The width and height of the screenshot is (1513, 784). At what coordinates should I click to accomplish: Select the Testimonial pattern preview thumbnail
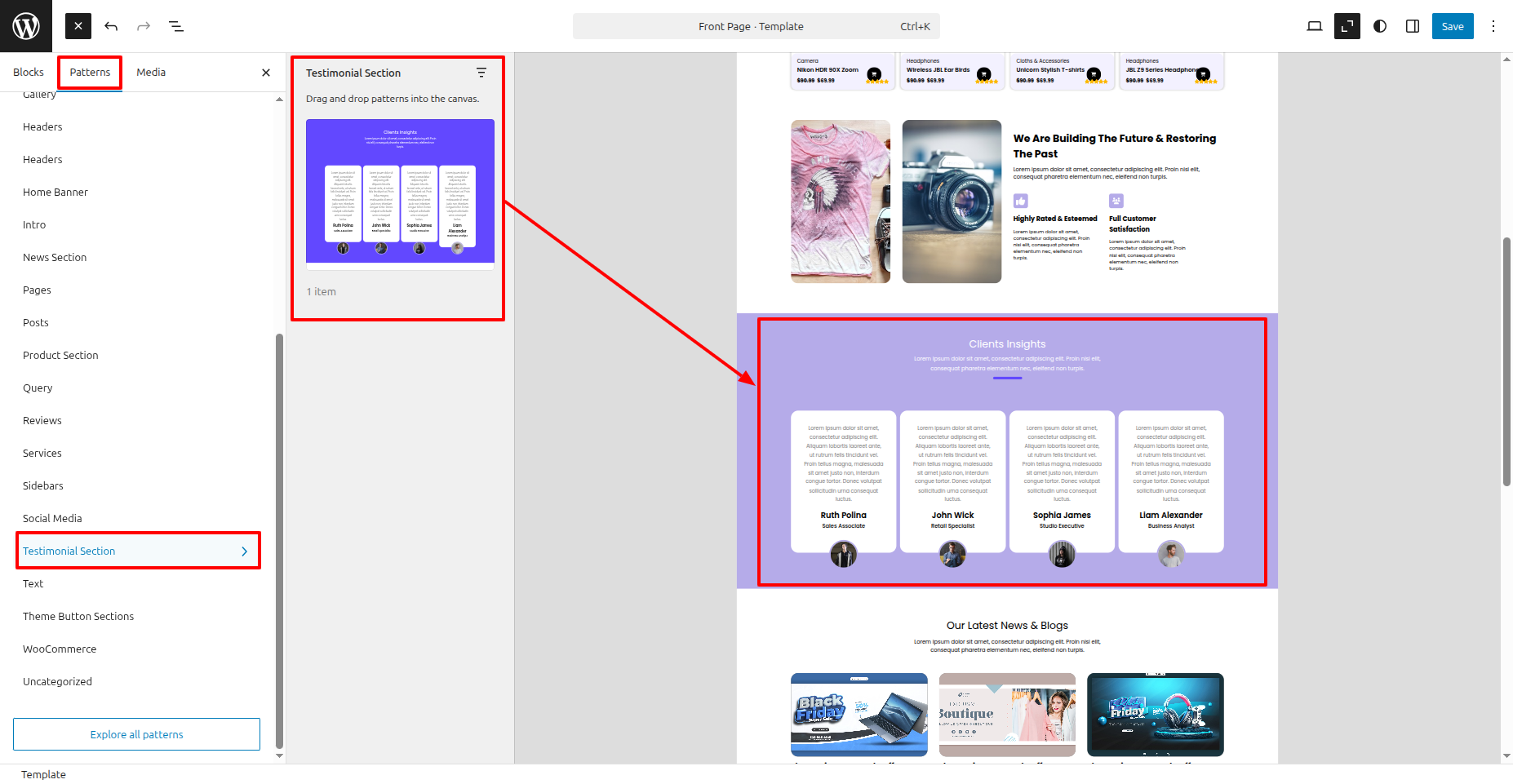click(400, 191)
